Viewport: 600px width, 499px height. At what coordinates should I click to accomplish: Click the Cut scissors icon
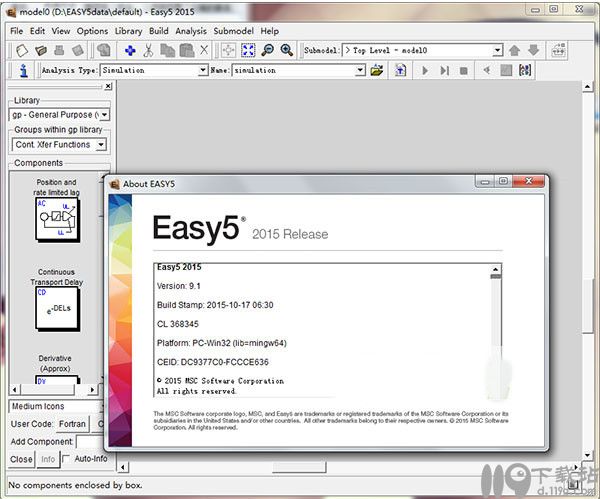[x=148, y=50]
